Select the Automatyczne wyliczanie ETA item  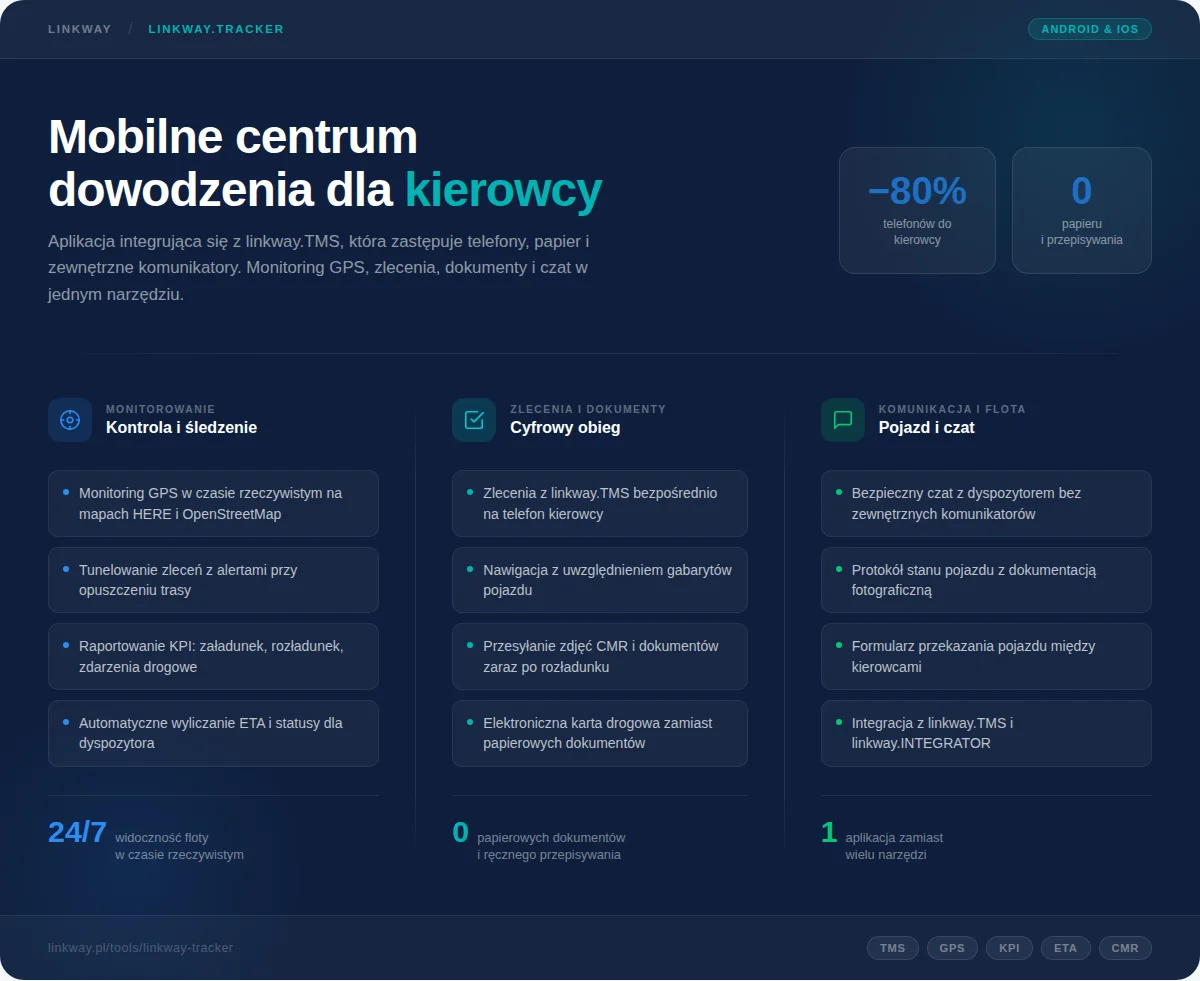(213, 733)
